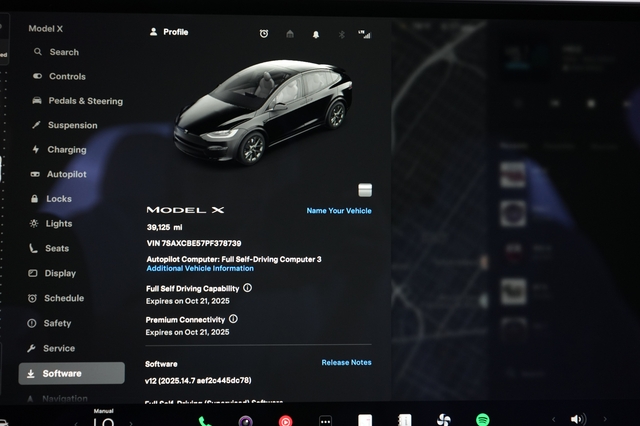Screen dimensions: 640x426
Task: Tap the volume speaker icon
Action: click(x=578, y=419)
